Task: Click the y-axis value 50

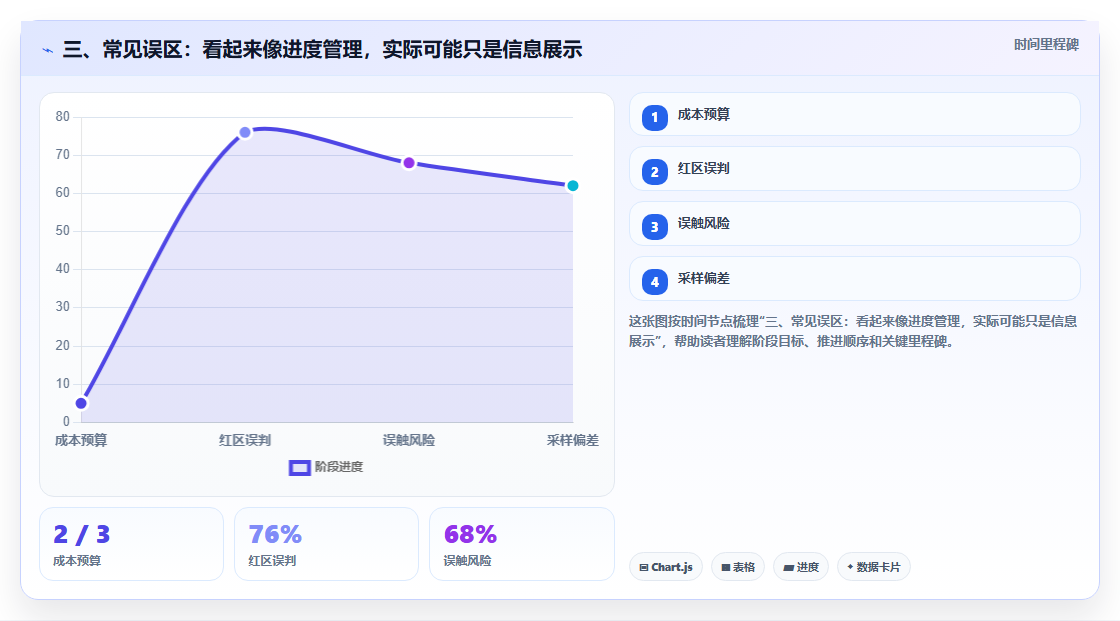Action: tap(63, 231)
